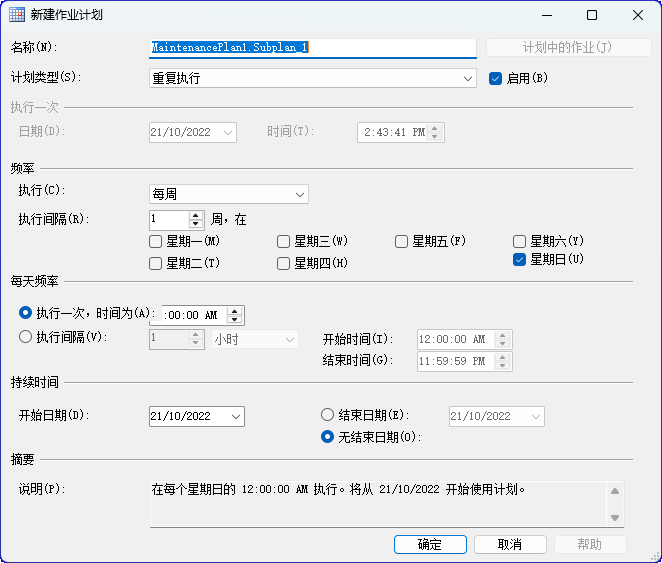Toggle the 启用 checkbox
This screenshot has height=563, width=662.
coord(495,78)
